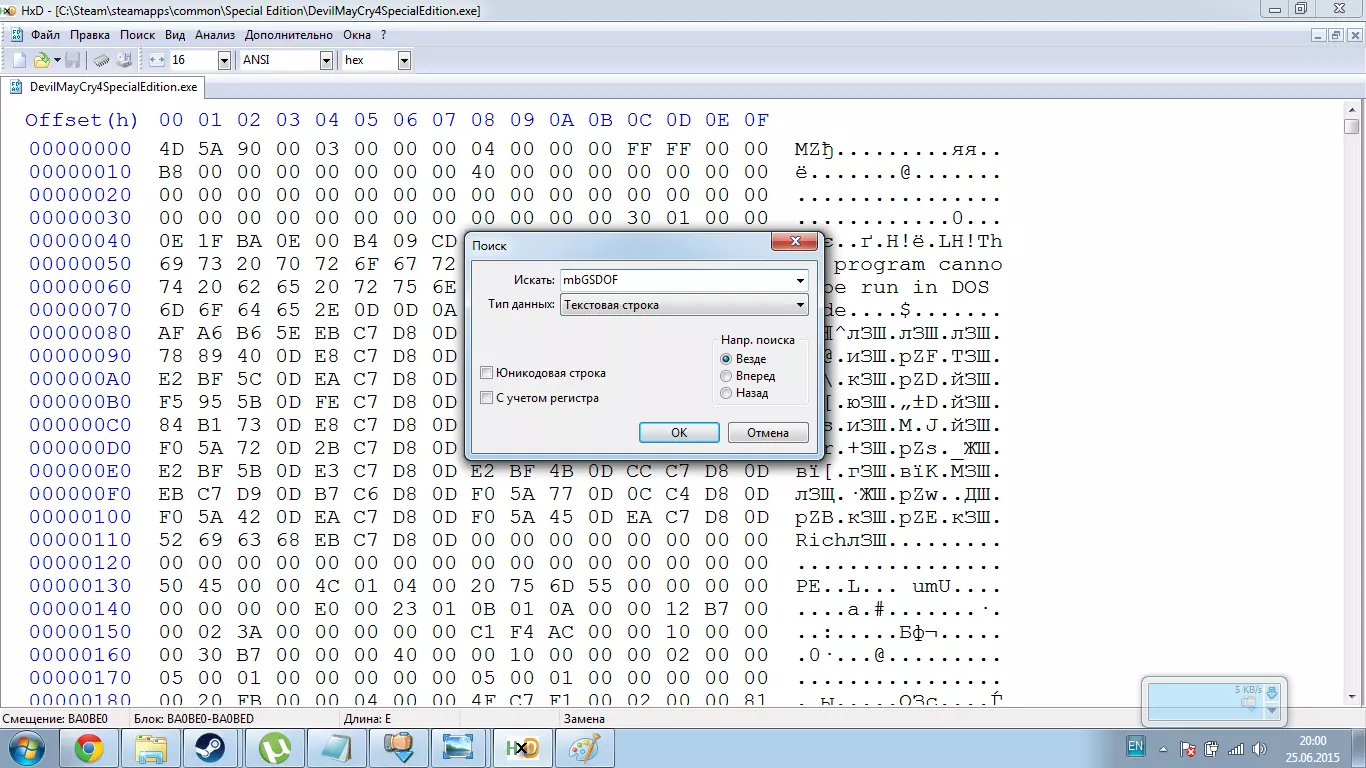Select the Назад search direction
This screenshot has height=768, width=1366.
point(726,393)
